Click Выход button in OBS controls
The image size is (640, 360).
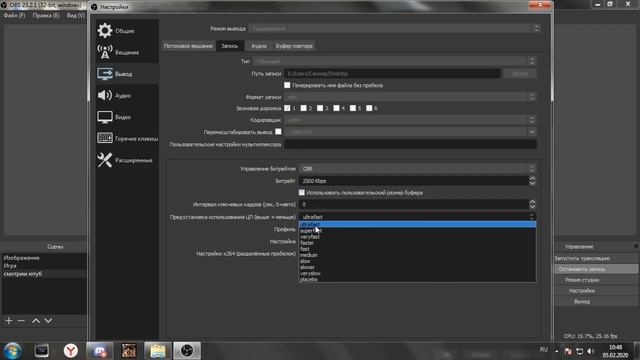point(596,301)
